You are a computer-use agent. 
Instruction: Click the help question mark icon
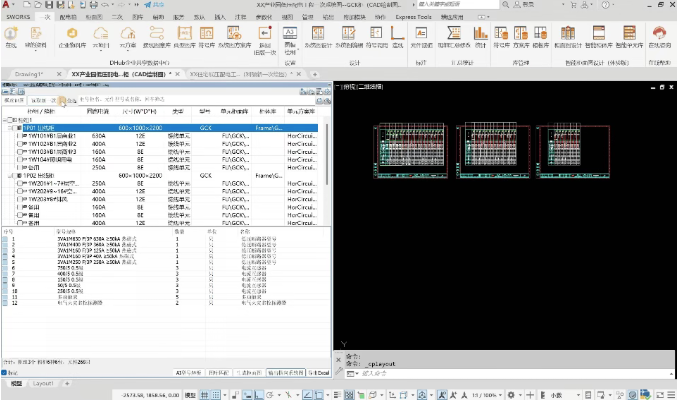605,5
